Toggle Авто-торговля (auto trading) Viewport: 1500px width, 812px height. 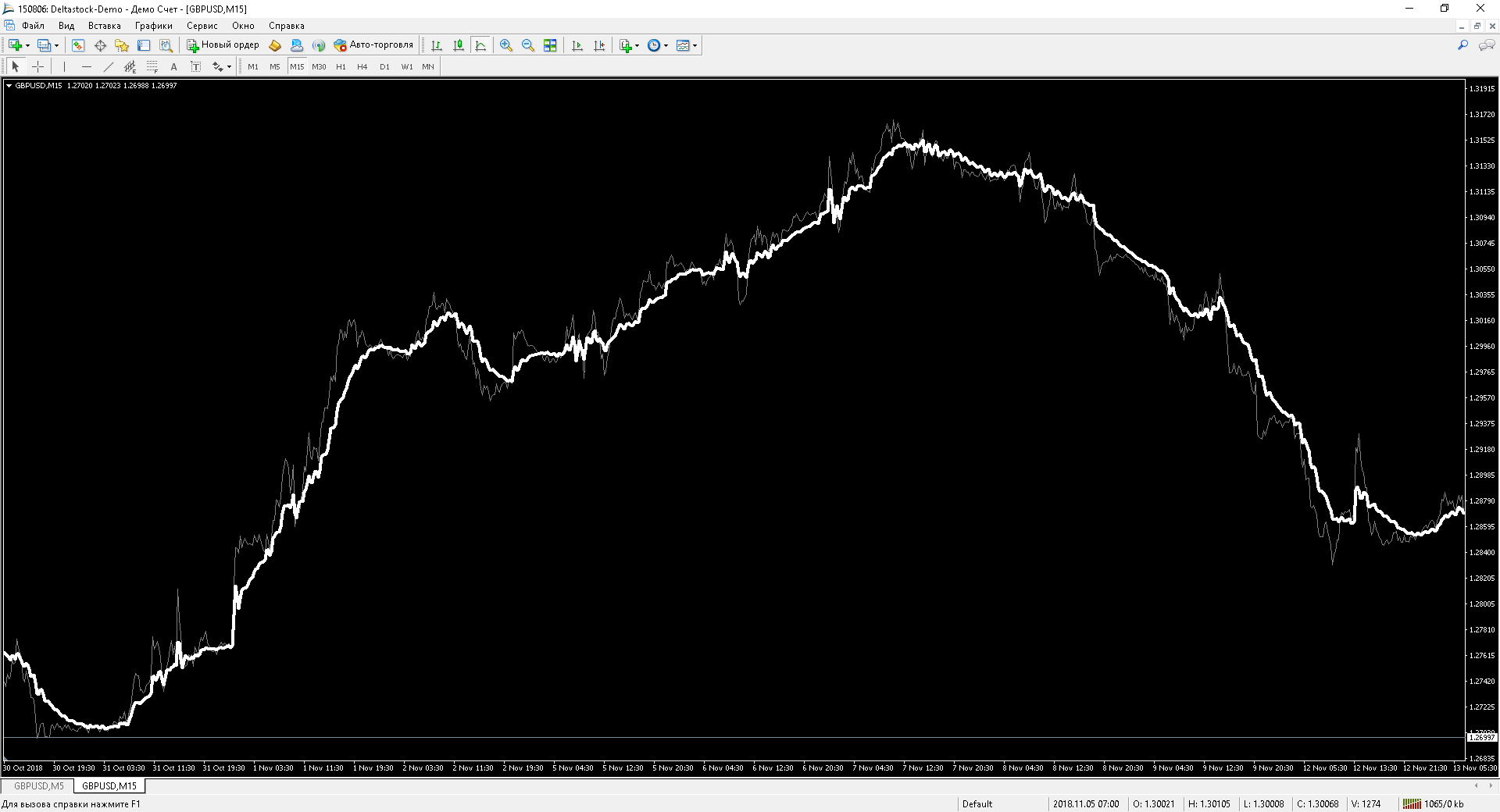pos(373,45)
